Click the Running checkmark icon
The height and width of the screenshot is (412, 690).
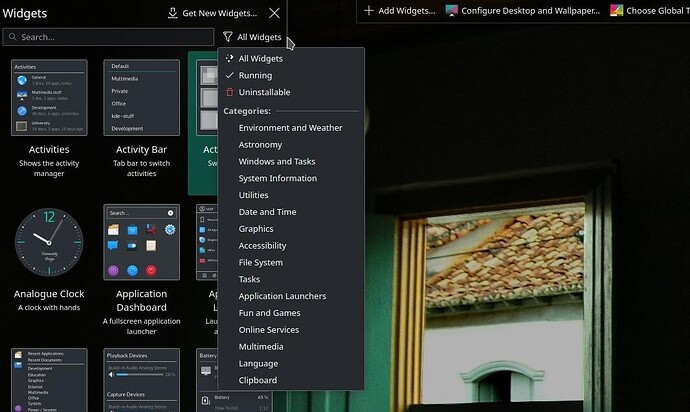tap(229, 75)
